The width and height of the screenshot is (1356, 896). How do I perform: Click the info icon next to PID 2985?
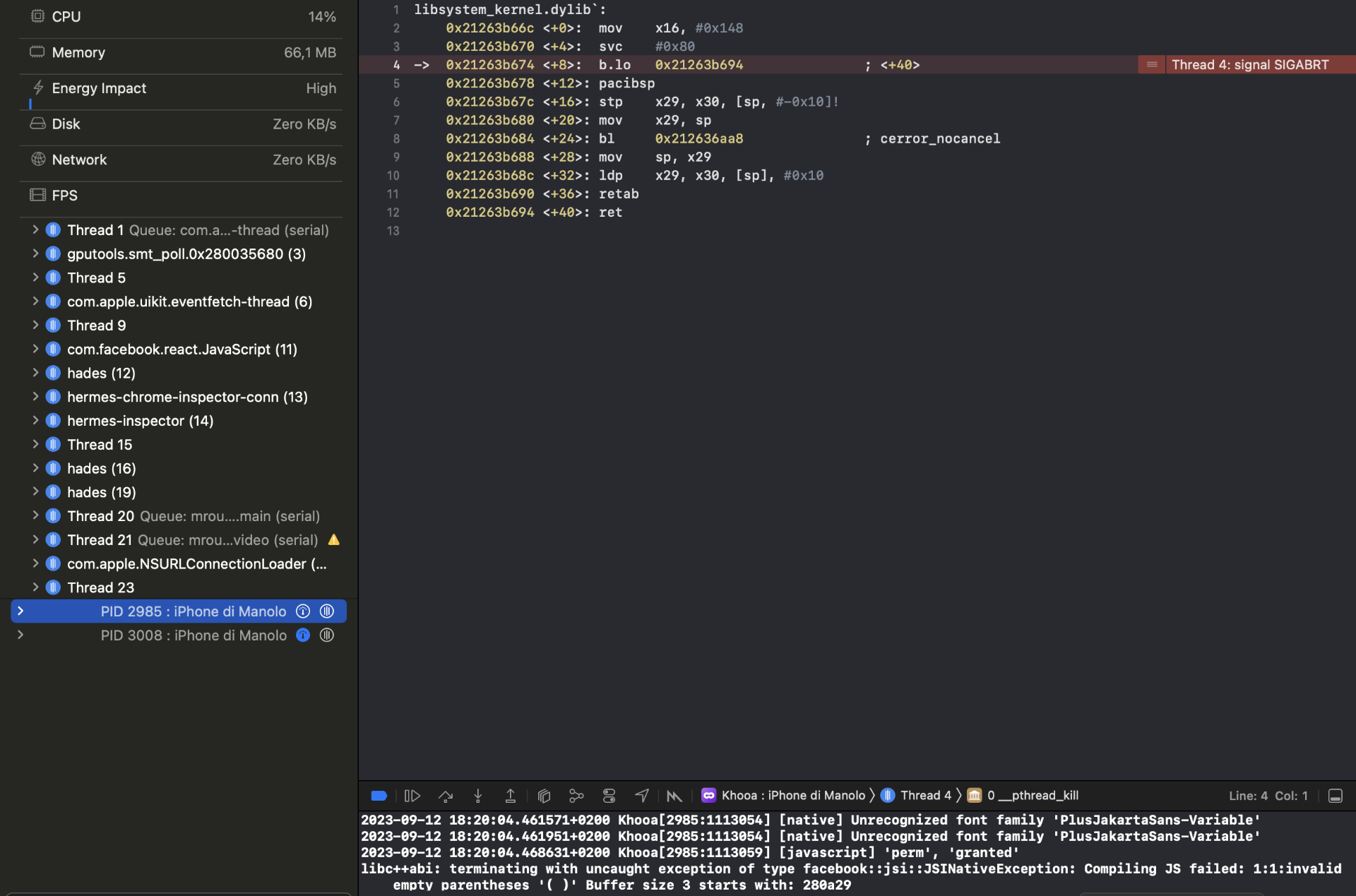(x=302, y=611)
